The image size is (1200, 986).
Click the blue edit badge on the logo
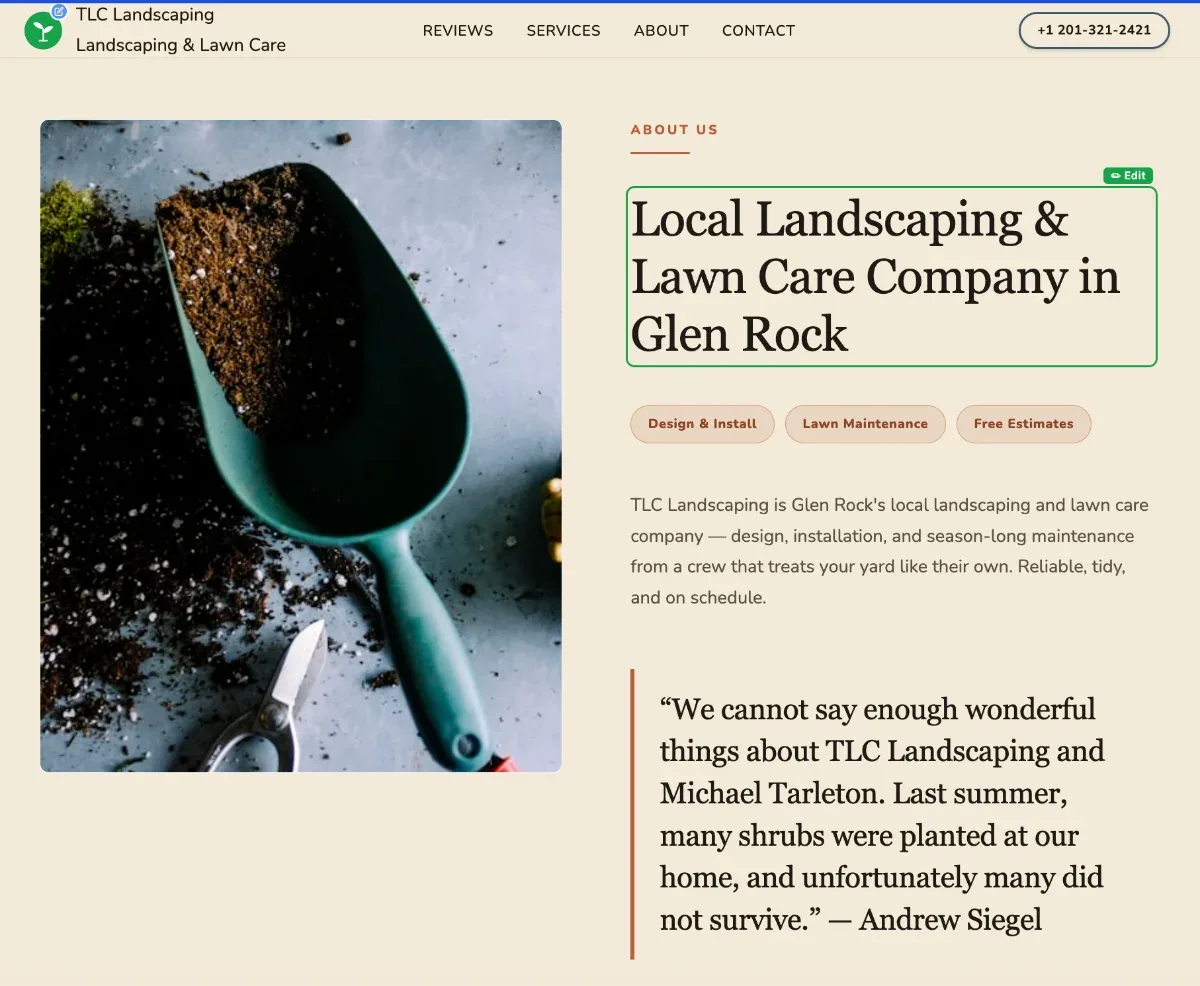tap(59, 12)
